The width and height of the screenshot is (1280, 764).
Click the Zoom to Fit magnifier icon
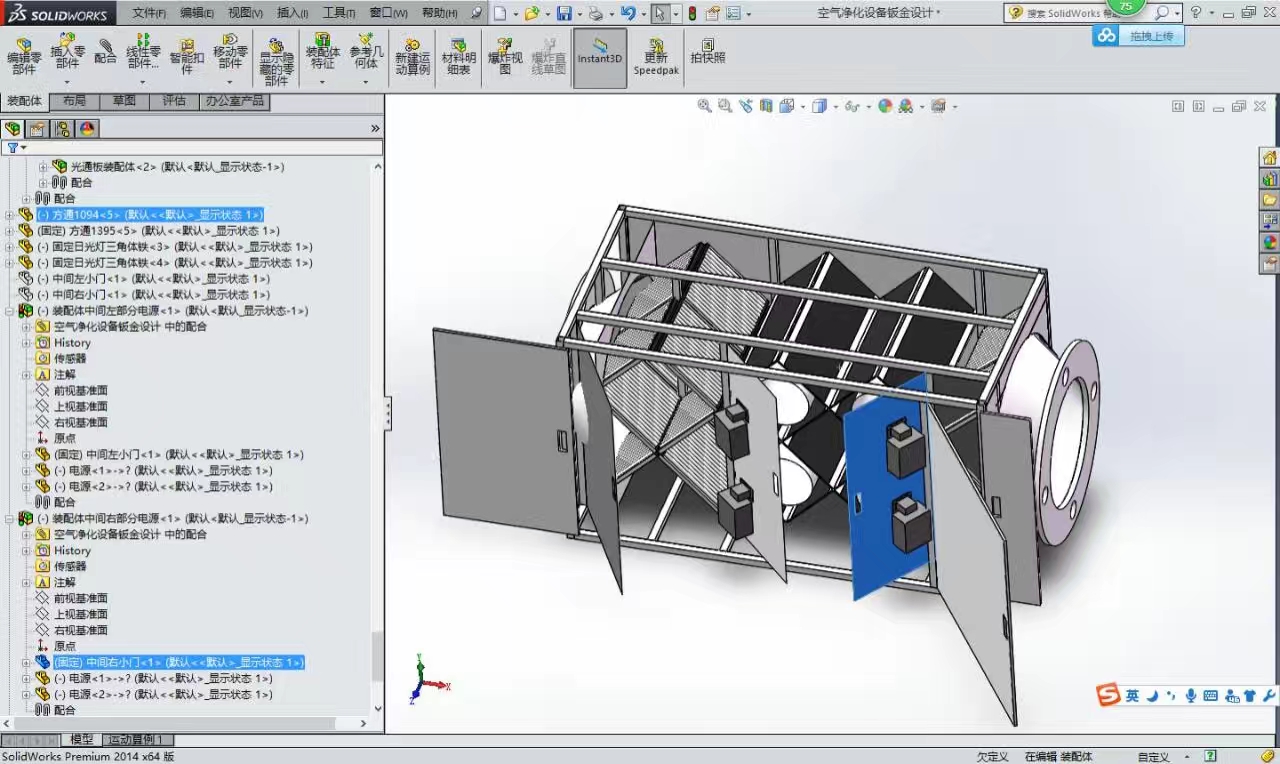(704, 106)
